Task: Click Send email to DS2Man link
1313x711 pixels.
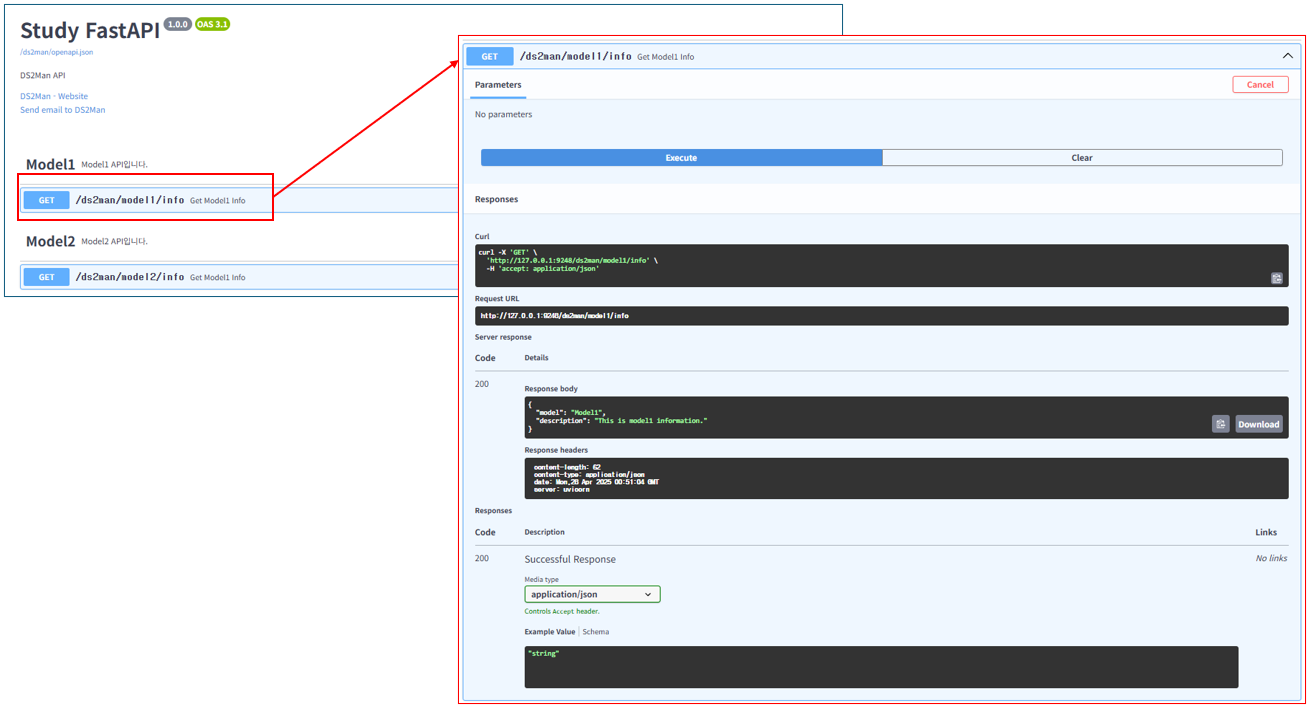Action: (x=62, y=110)
